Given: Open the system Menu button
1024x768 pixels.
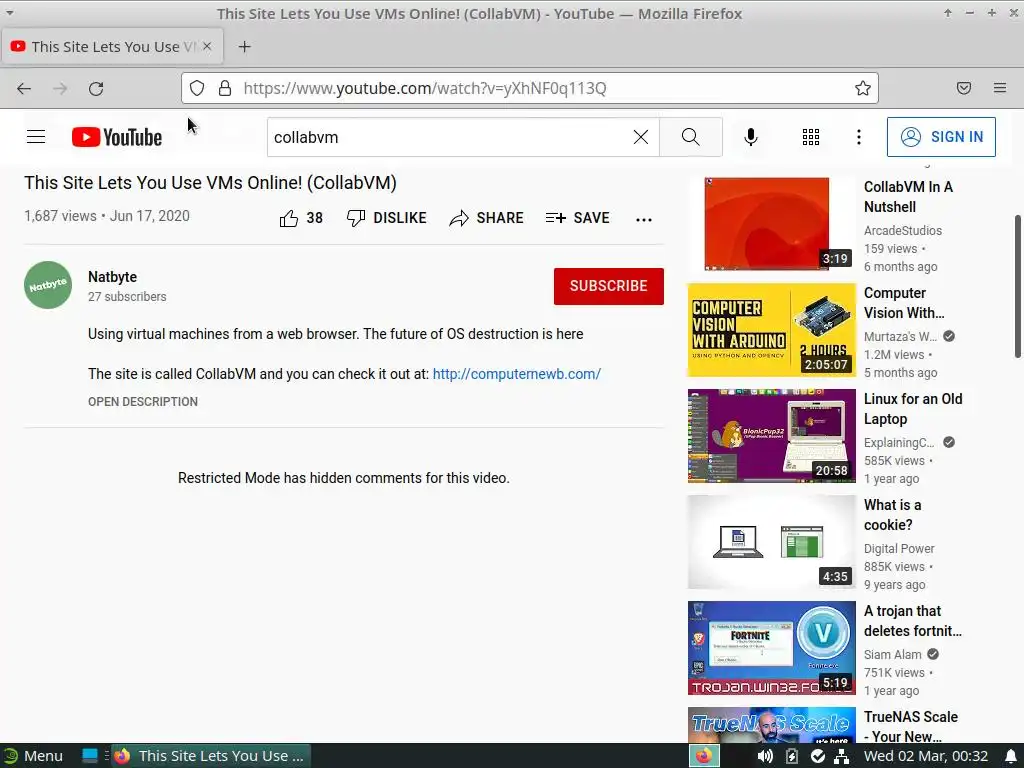Looking at the screenshot, I should [33, 756].
